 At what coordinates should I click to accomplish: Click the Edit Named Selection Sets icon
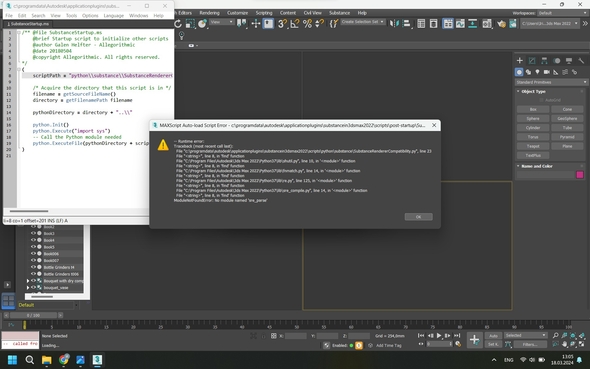click(333, 24)
